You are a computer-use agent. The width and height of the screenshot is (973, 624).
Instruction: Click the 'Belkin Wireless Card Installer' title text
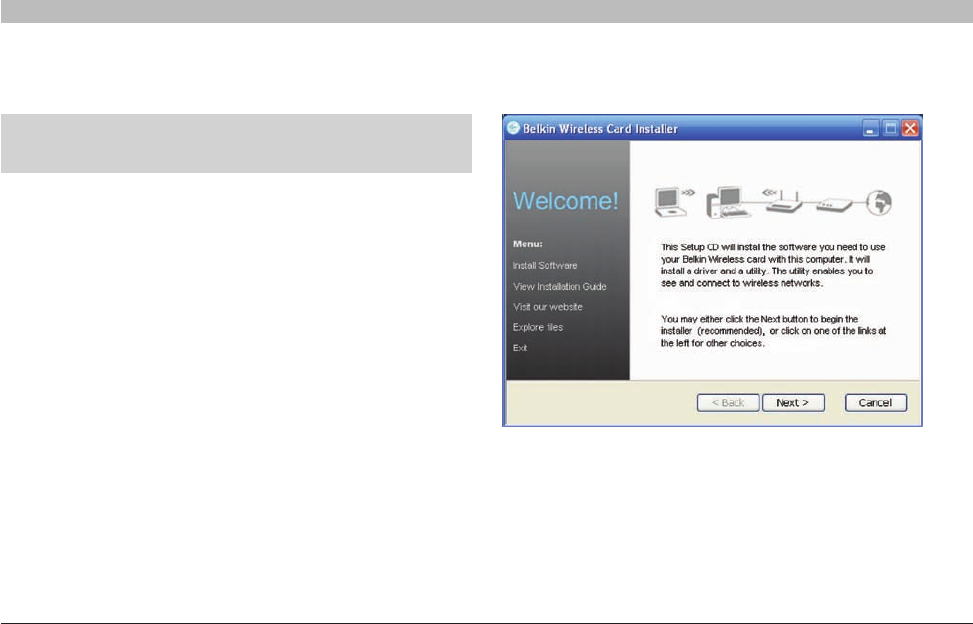pos(600,129)
